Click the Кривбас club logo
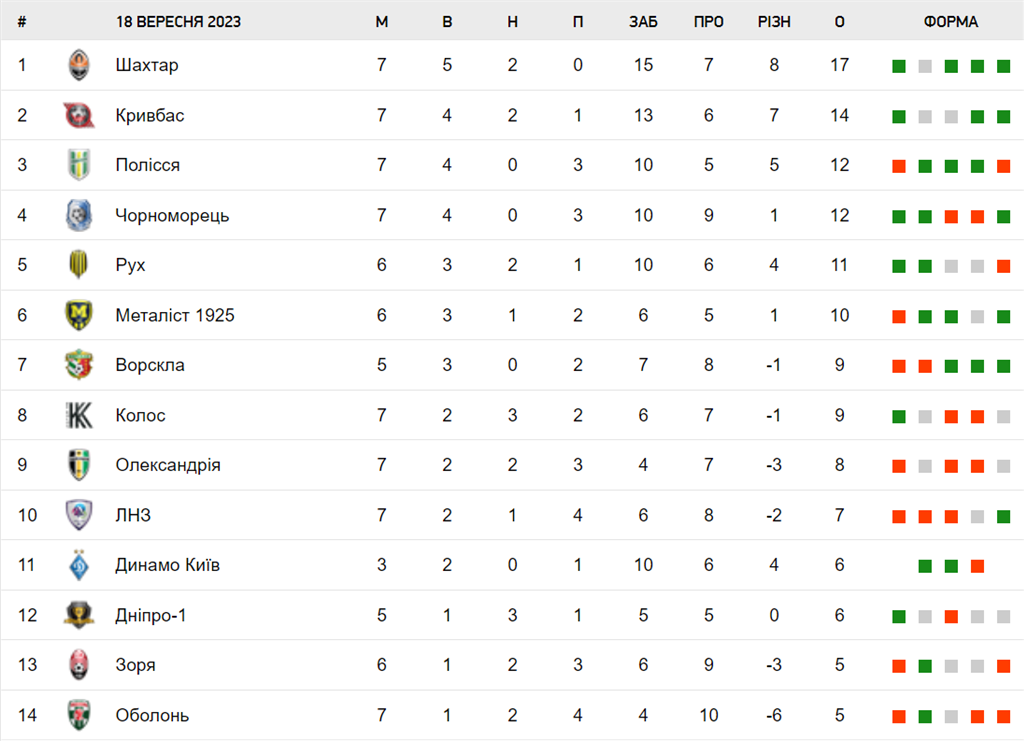Screen dimensions: 1024x741 point(79,115)
